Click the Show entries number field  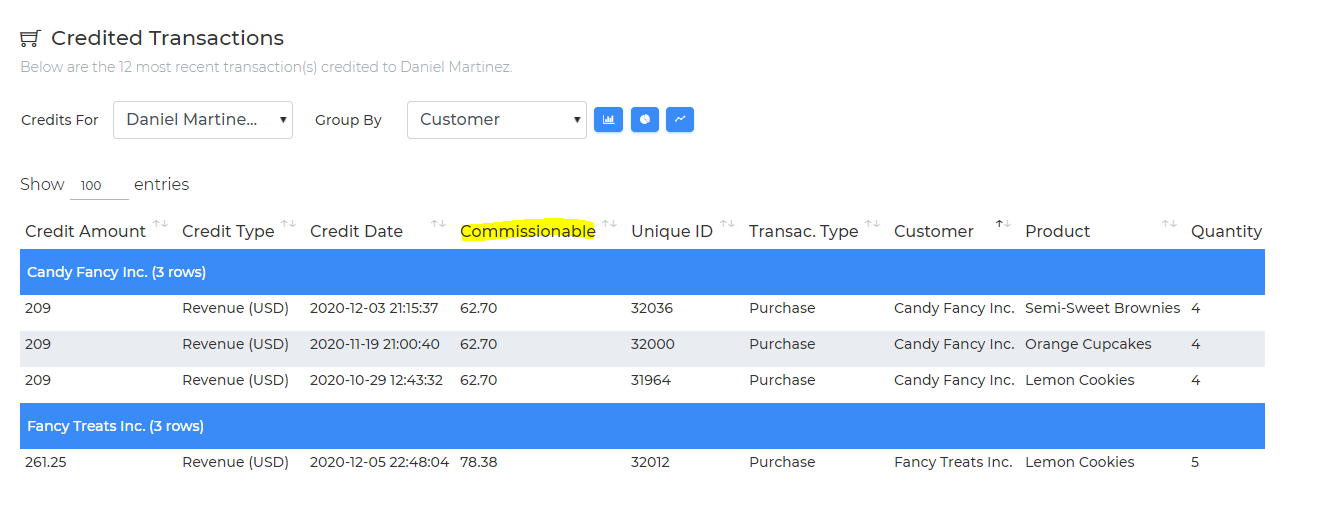[99, 185]
